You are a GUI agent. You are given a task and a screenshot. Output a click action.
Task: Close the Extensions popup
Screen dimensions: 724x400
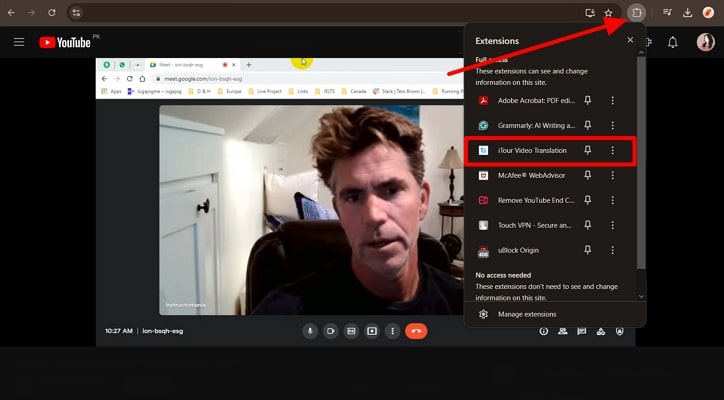(x=630, y=40)
